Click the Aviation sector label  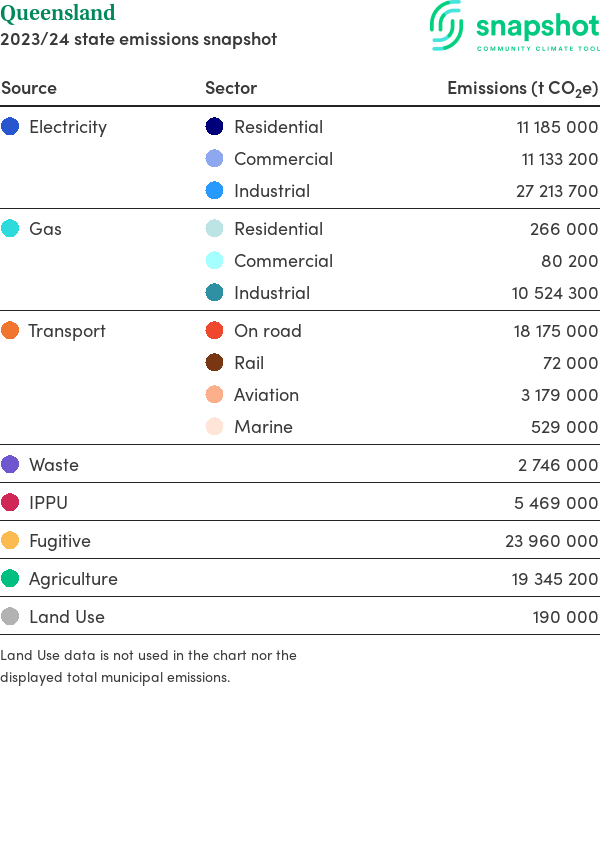tap(266, 395)
